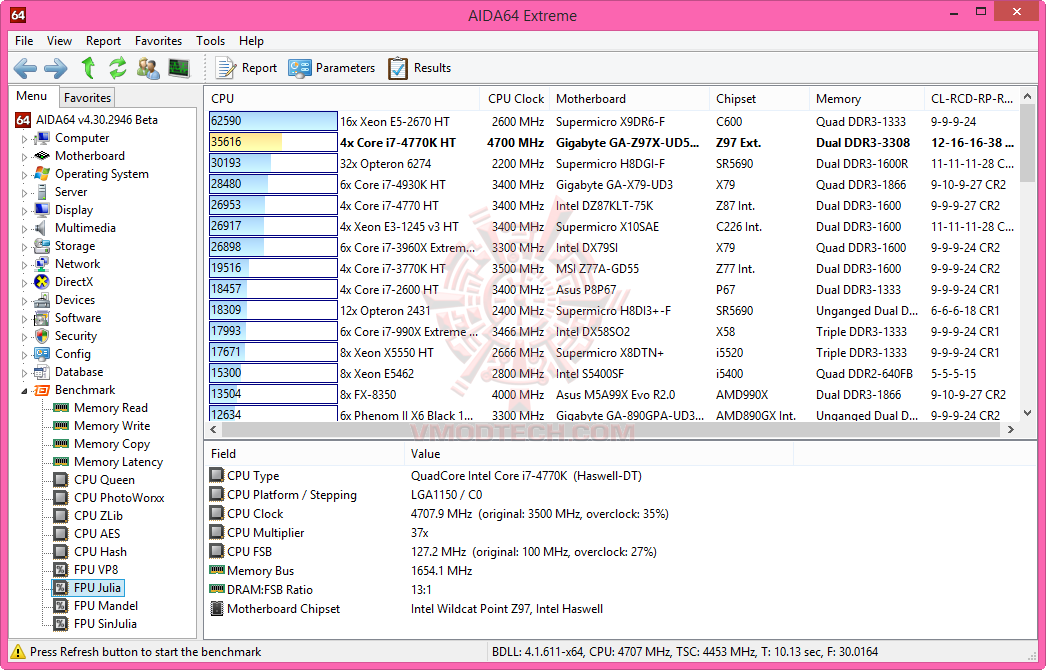1046x670 pixels.
Task: Select CPU PhotoWorxx benchmark
Action: pyautogui.click(x=119, y=498)
